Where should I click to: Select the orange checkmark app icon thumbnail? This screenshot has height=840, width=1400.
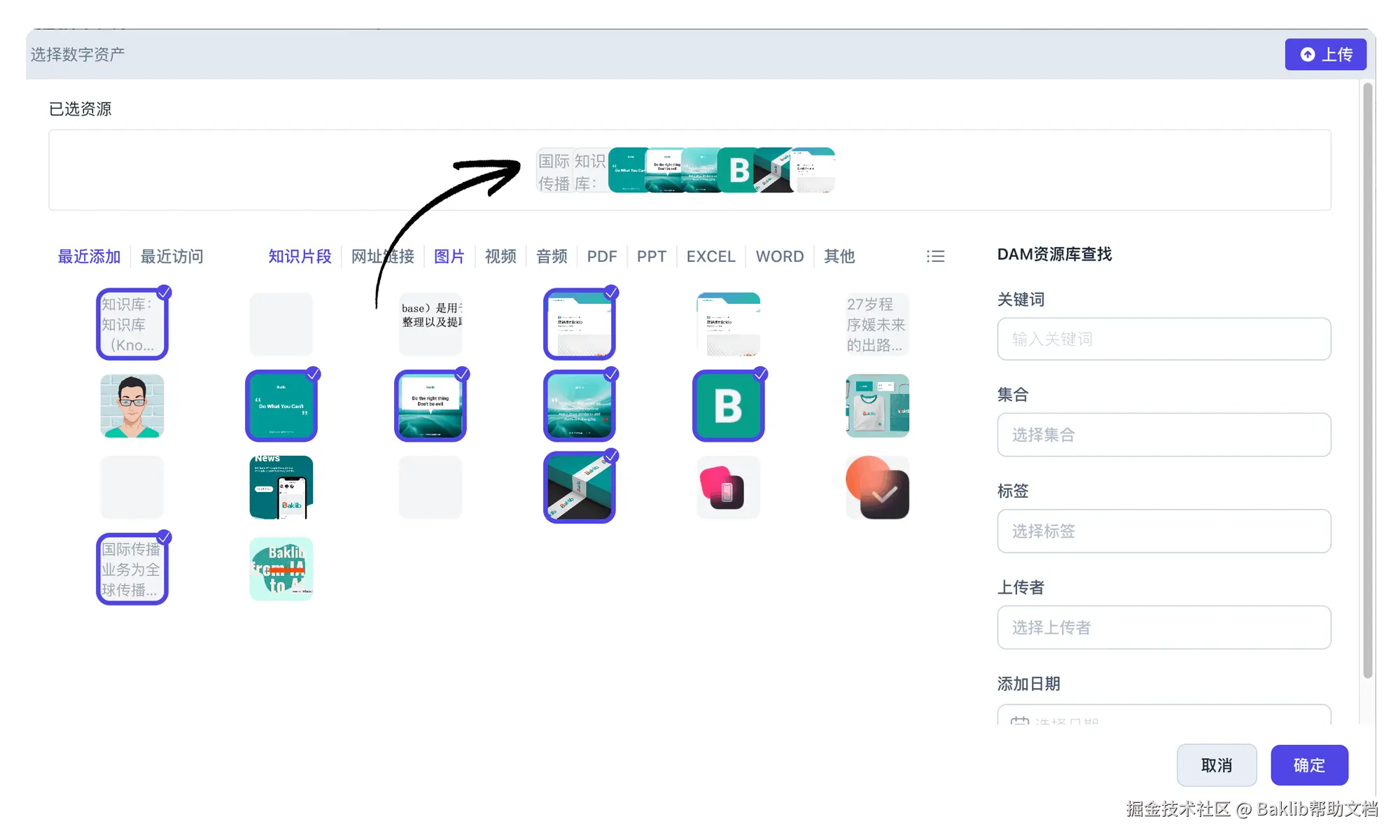pos(877,487)
